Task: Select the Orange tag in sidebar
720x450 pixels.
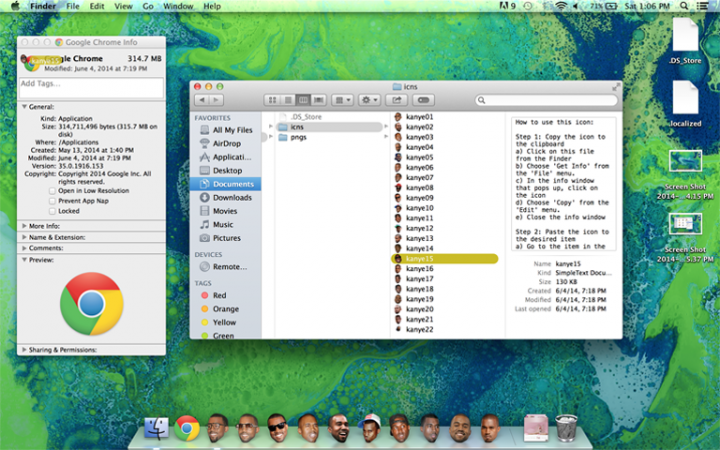Action: point(226,309)
